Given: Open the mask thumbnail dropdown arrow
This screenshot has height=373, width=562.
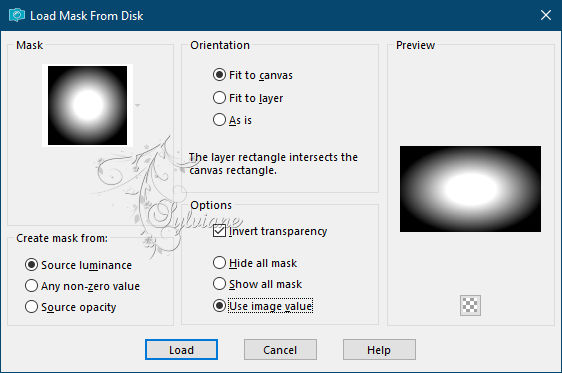Looking at the screenshot, I should coord(138,105).
